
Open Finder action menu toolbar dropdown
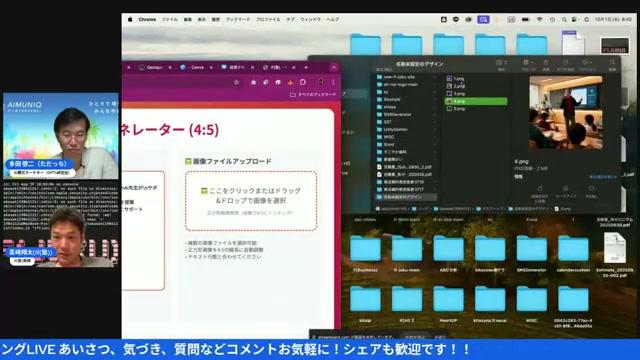(587, 62)
